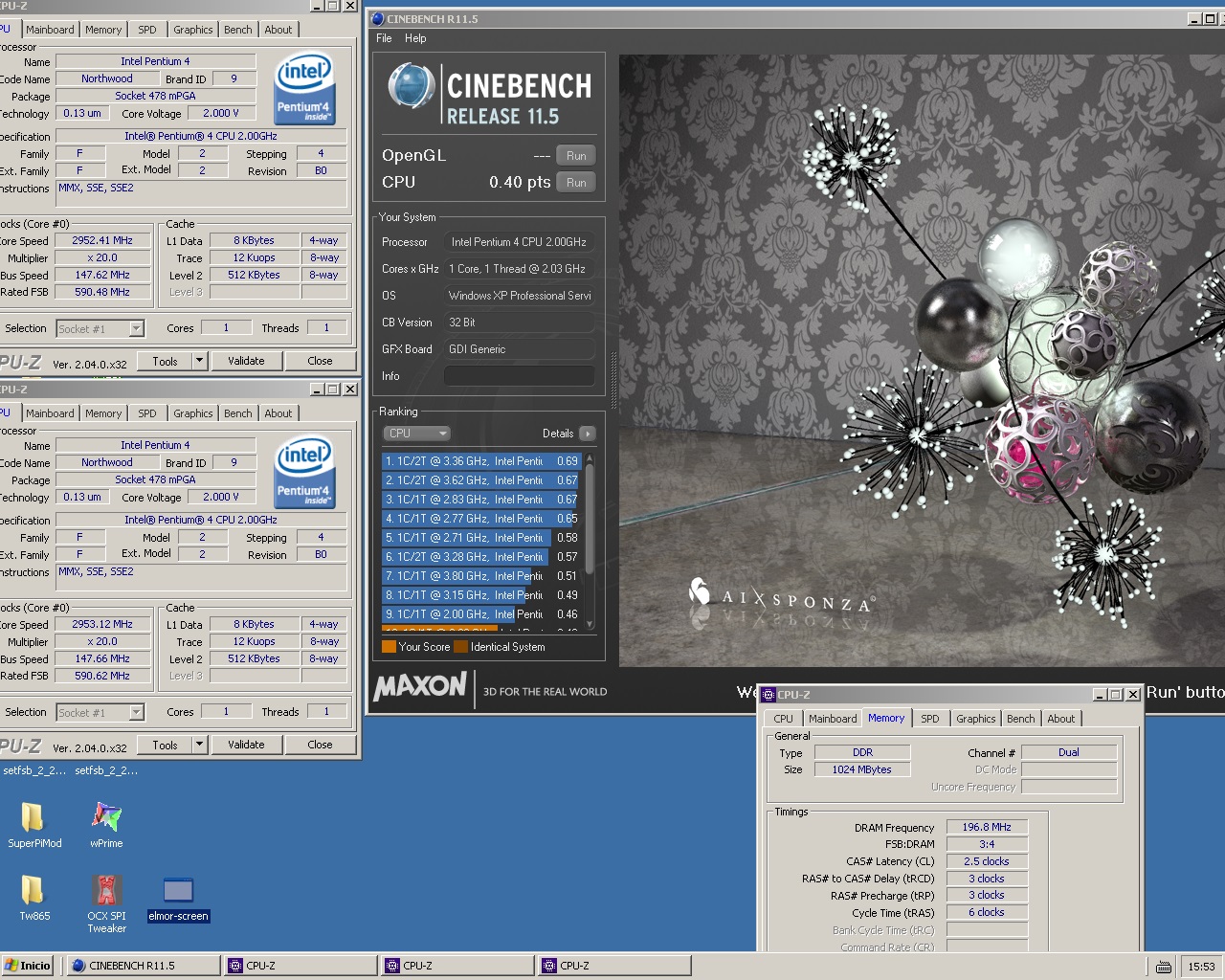1225x980 pixels.
Task: Click the Intel Pentium 4 logo in lower CPU-Z
Action: click(x=304, y=472)
